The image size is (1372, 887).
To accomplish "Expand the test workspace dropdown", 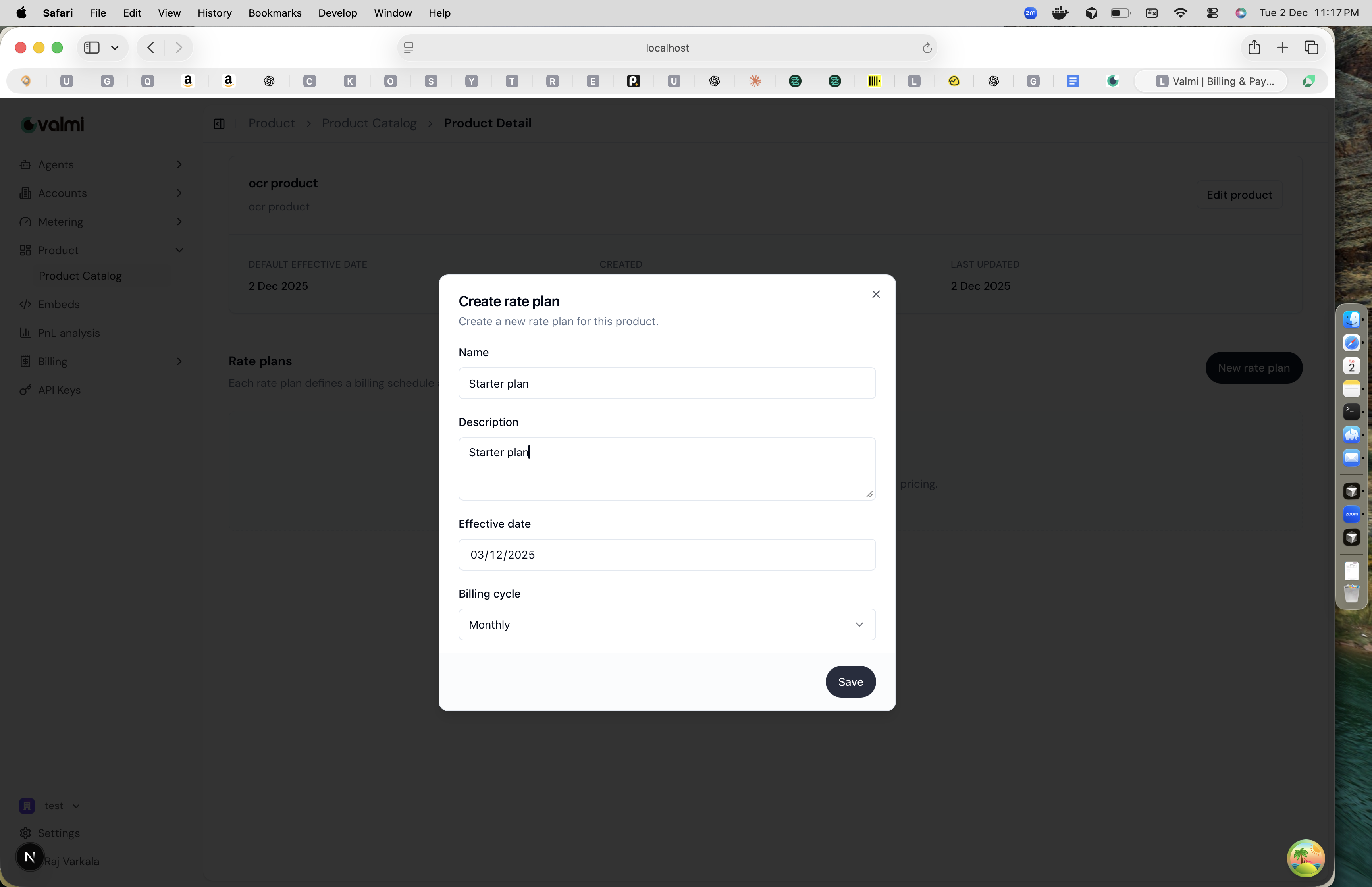I will click(75, 805).
